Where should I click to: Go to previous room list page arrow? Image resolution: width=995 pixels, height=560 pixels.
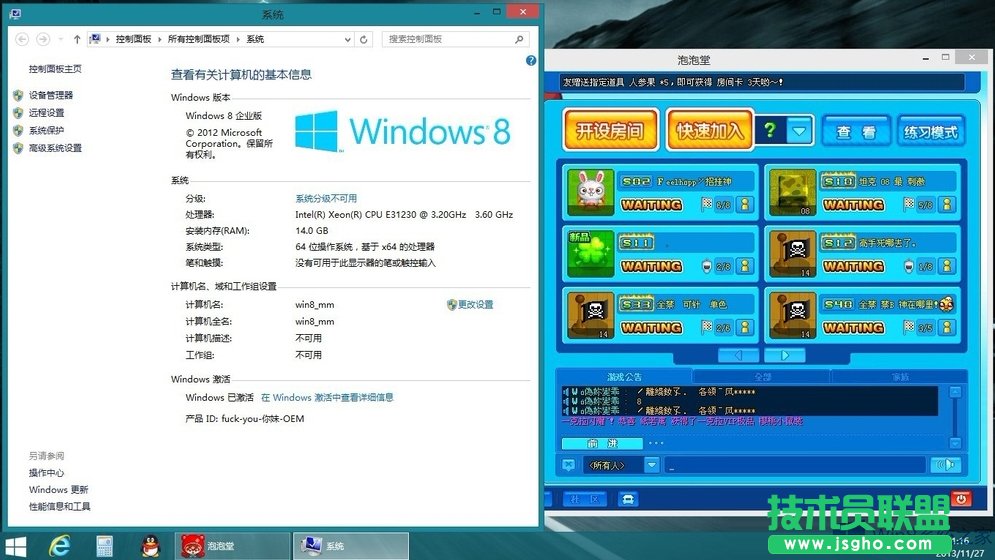[x=738, y=356]
